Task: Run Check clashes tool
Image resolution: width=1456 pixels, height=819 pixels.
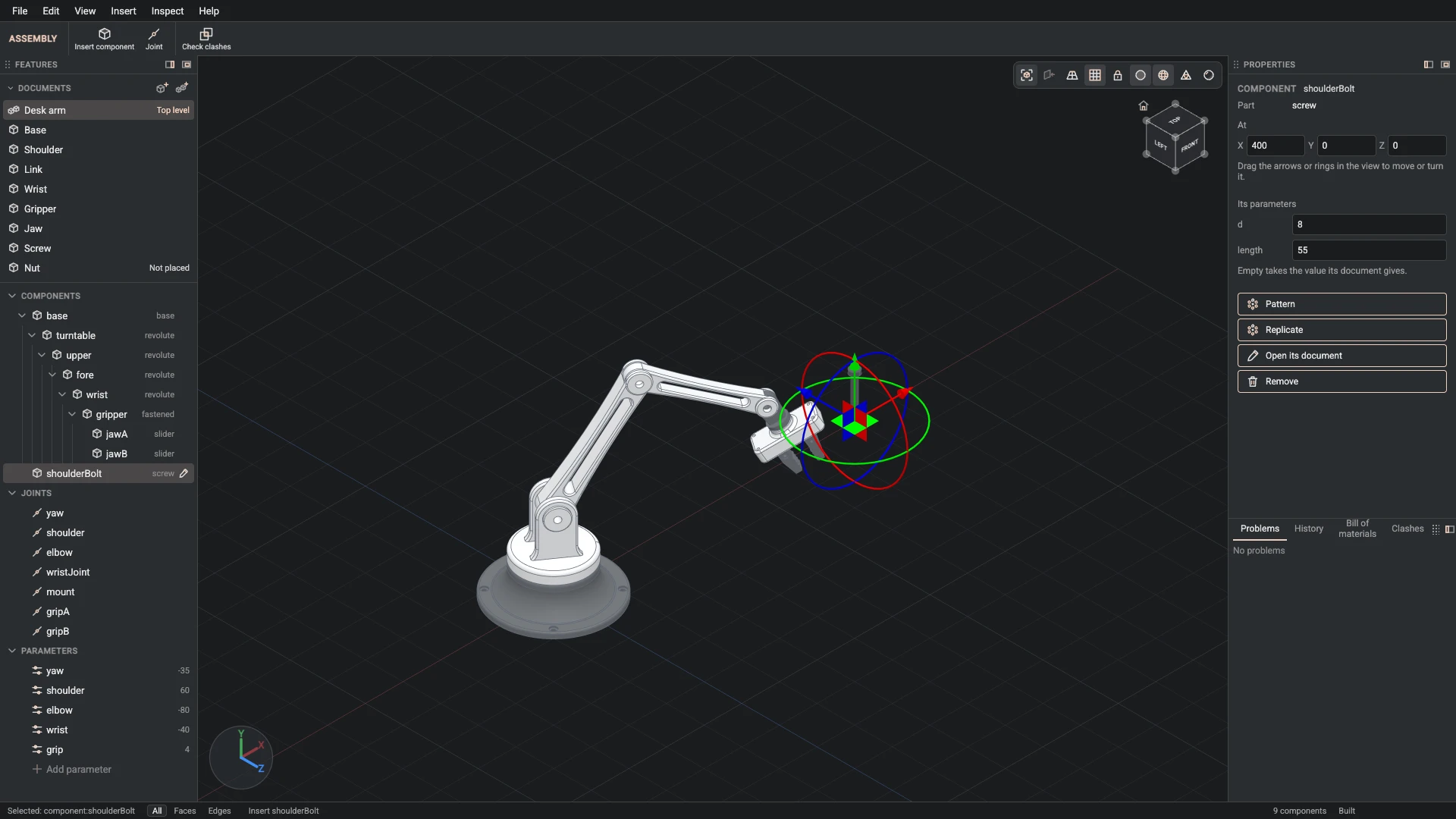Action: coord(206,39)
